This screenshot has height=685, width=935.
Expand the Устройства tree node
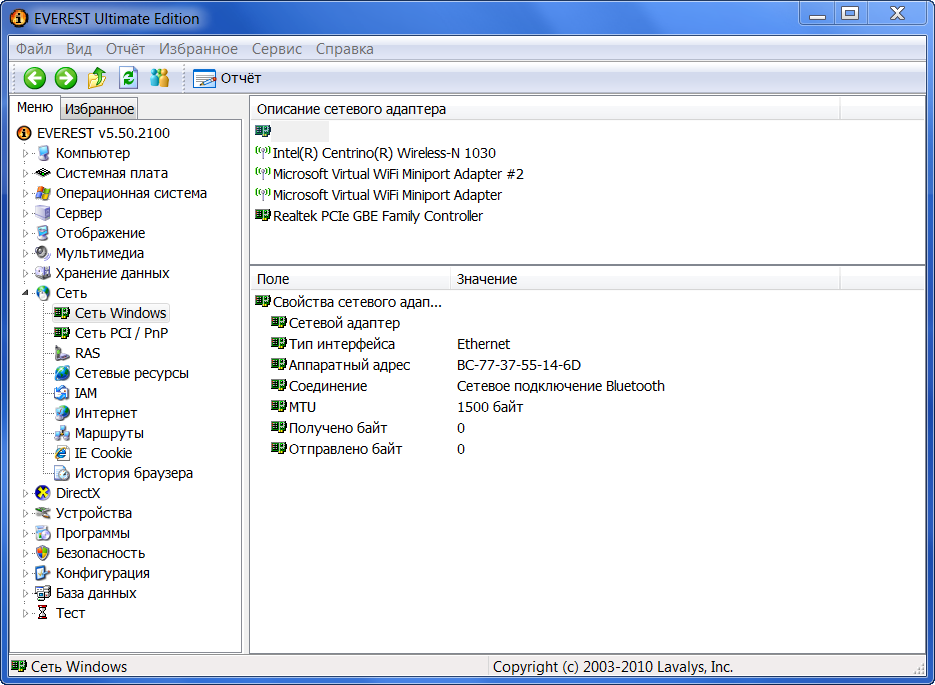[x=25, y=513]
